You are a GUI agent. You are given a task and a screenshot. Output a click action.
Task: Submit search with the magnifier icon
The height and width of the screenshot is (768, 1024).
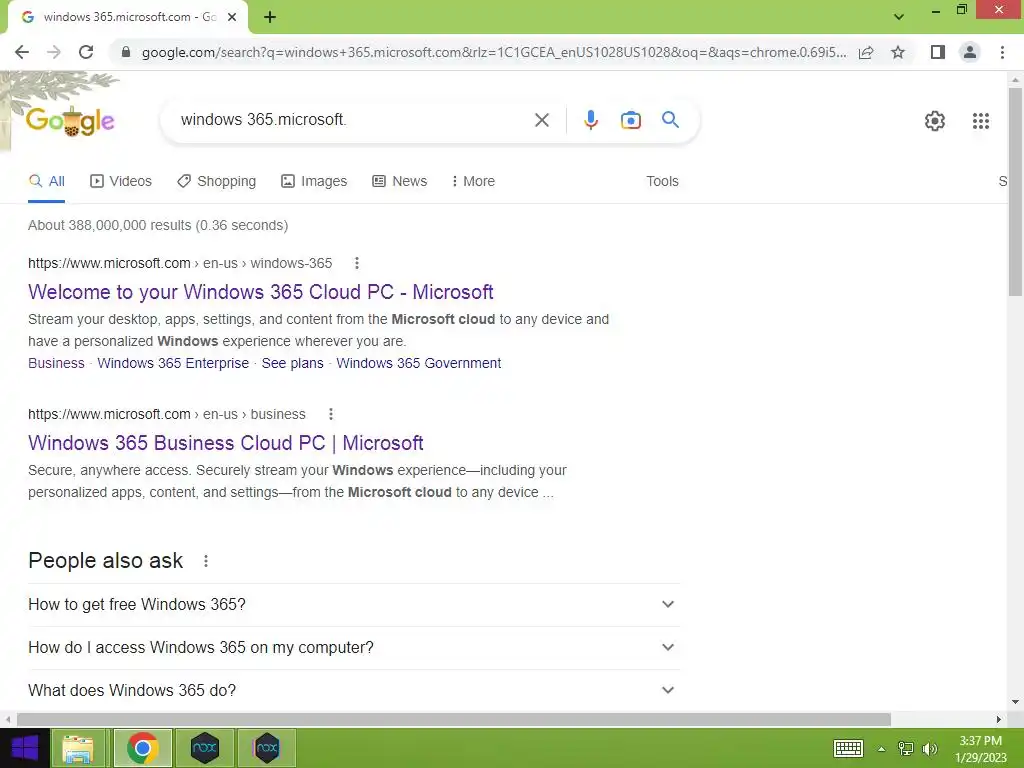click(x=670, y=120)
